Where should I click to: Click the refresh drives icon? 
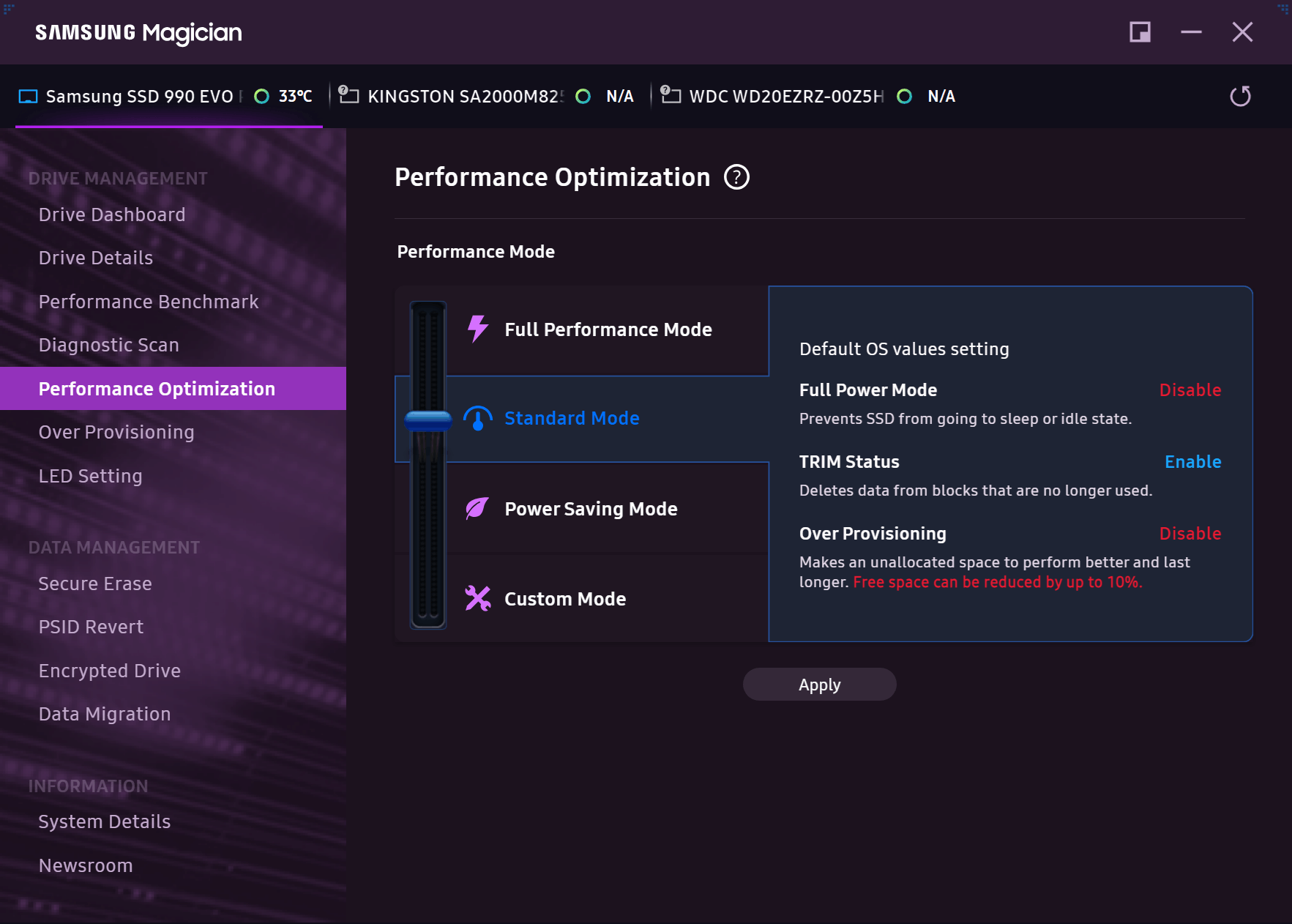click(x=1240, y=97)
